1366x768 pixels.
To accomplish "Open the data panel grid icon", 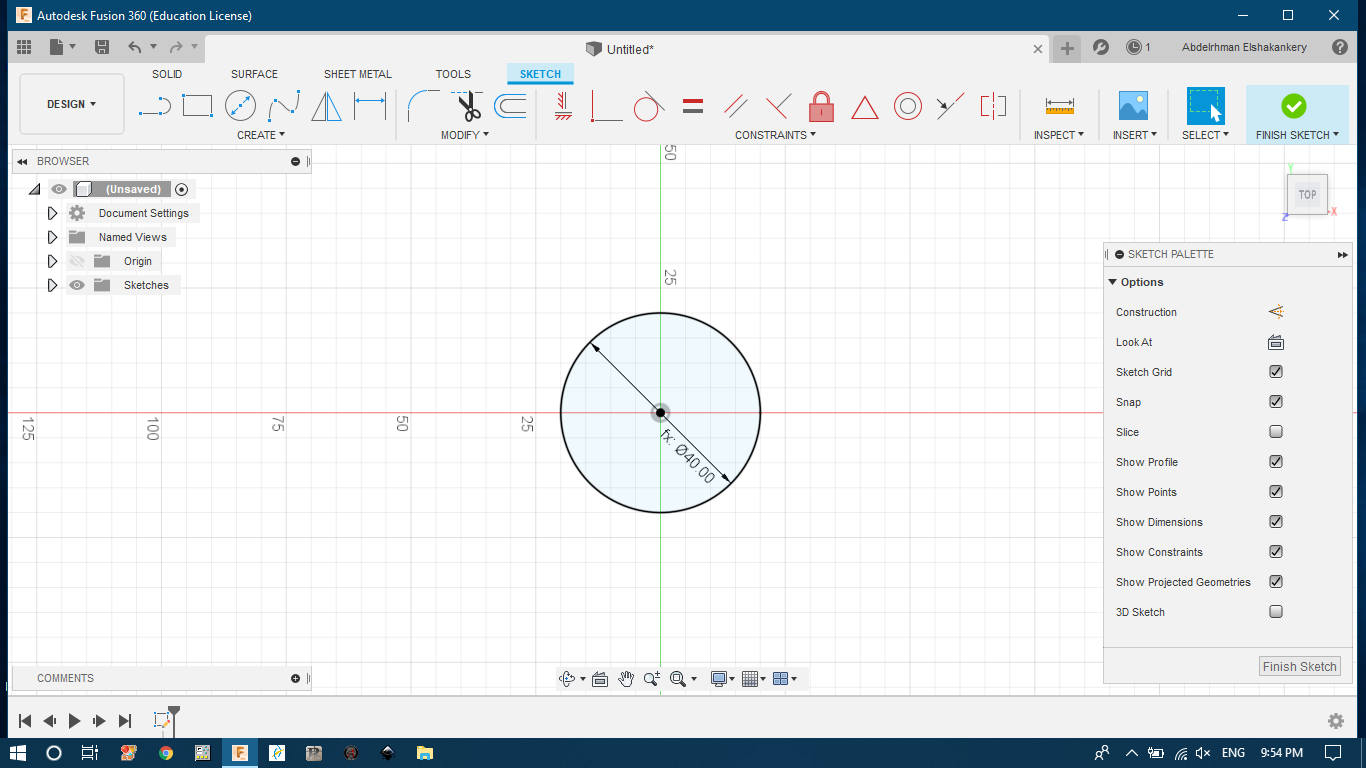I will click(24, 47).
